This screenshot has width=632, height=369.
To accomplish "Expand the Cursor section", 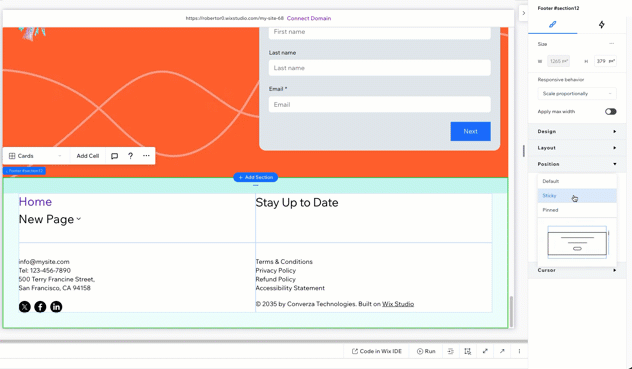I will tap(577, 270).
